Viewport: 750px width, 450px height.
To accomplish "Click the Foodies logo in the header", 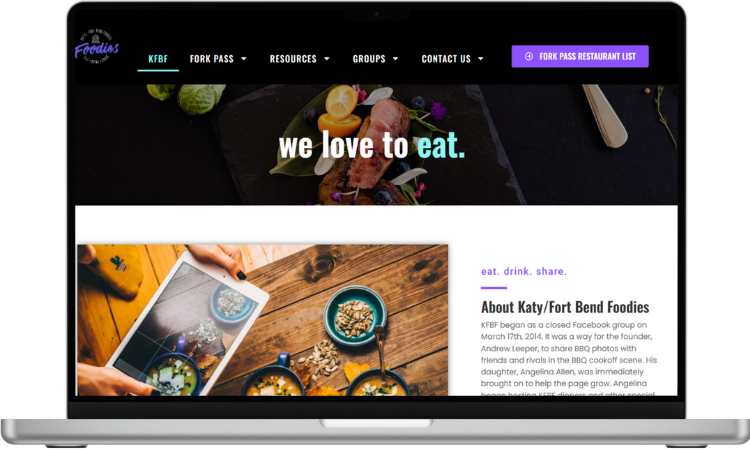I will click(97, 47).
